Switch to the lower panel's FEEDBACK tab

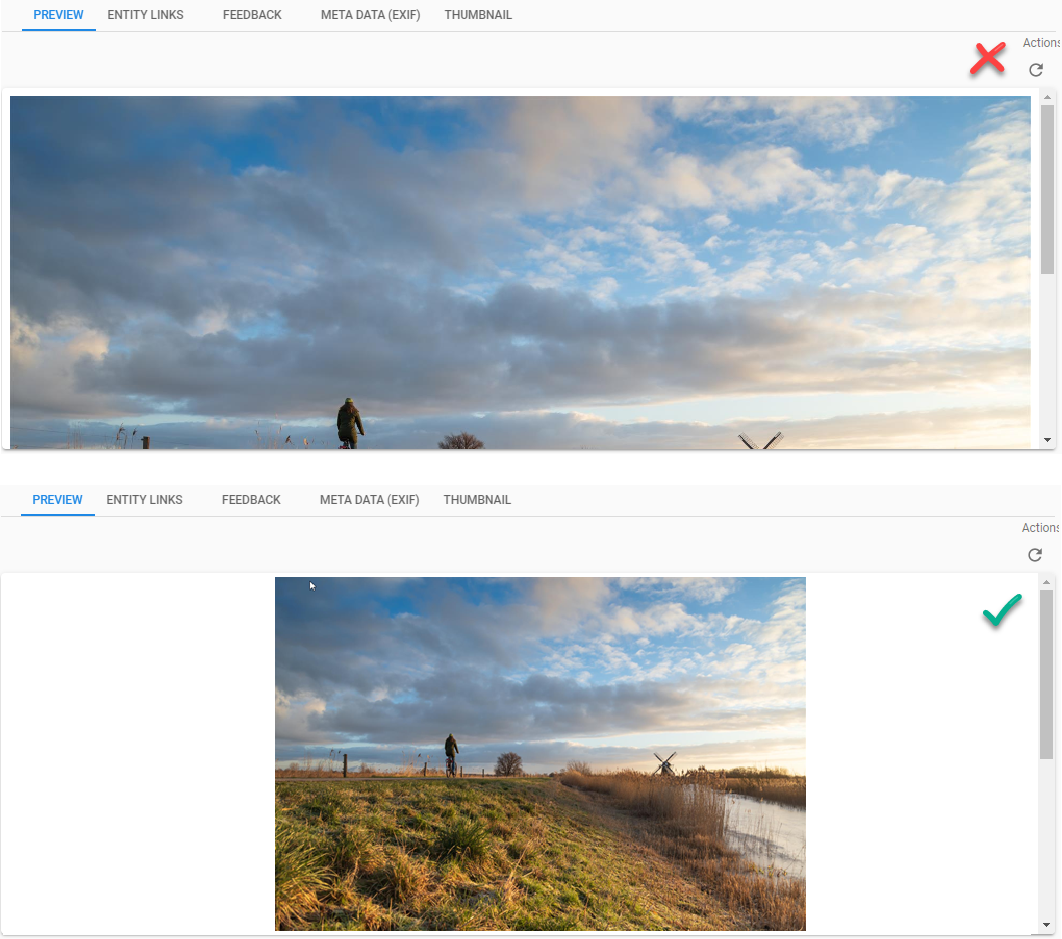(251, 500)
